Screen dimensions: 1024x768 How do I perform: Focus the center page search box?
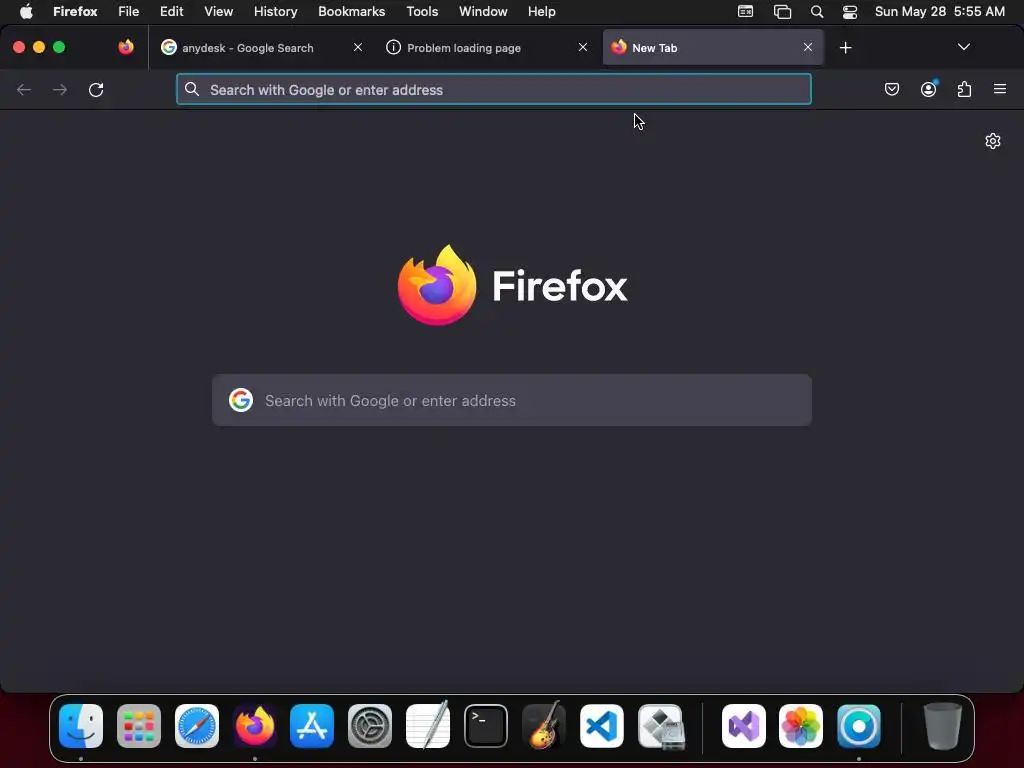click(x=512, y=400)
